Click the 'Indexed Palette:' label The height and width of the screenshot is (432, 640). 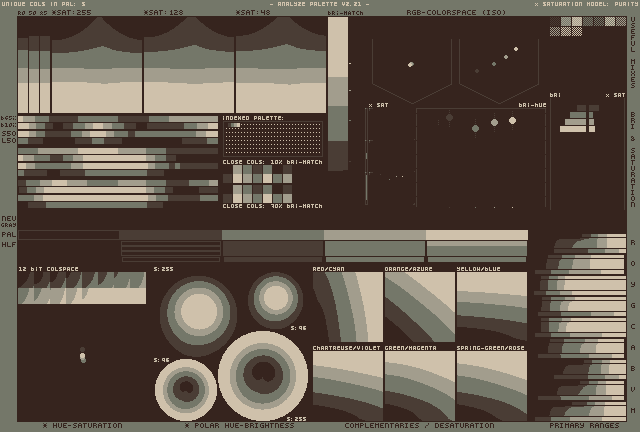pyautogui.click(x=253, y=118)
